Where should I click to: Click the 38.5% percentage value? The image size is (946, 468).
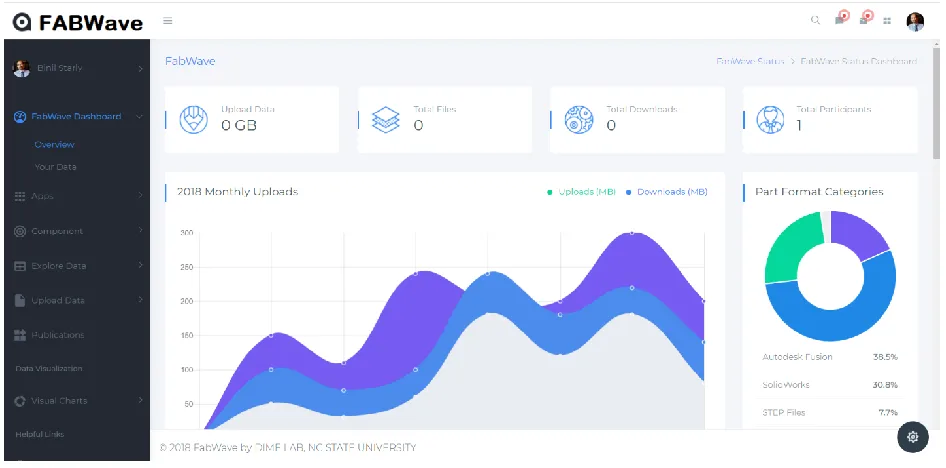point(885,357)
